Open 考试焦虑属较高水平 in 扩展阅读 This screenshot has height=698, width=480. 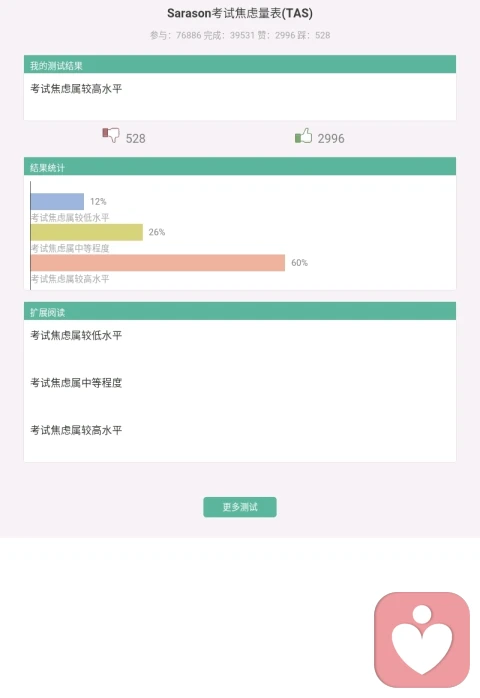coord(76,430)
